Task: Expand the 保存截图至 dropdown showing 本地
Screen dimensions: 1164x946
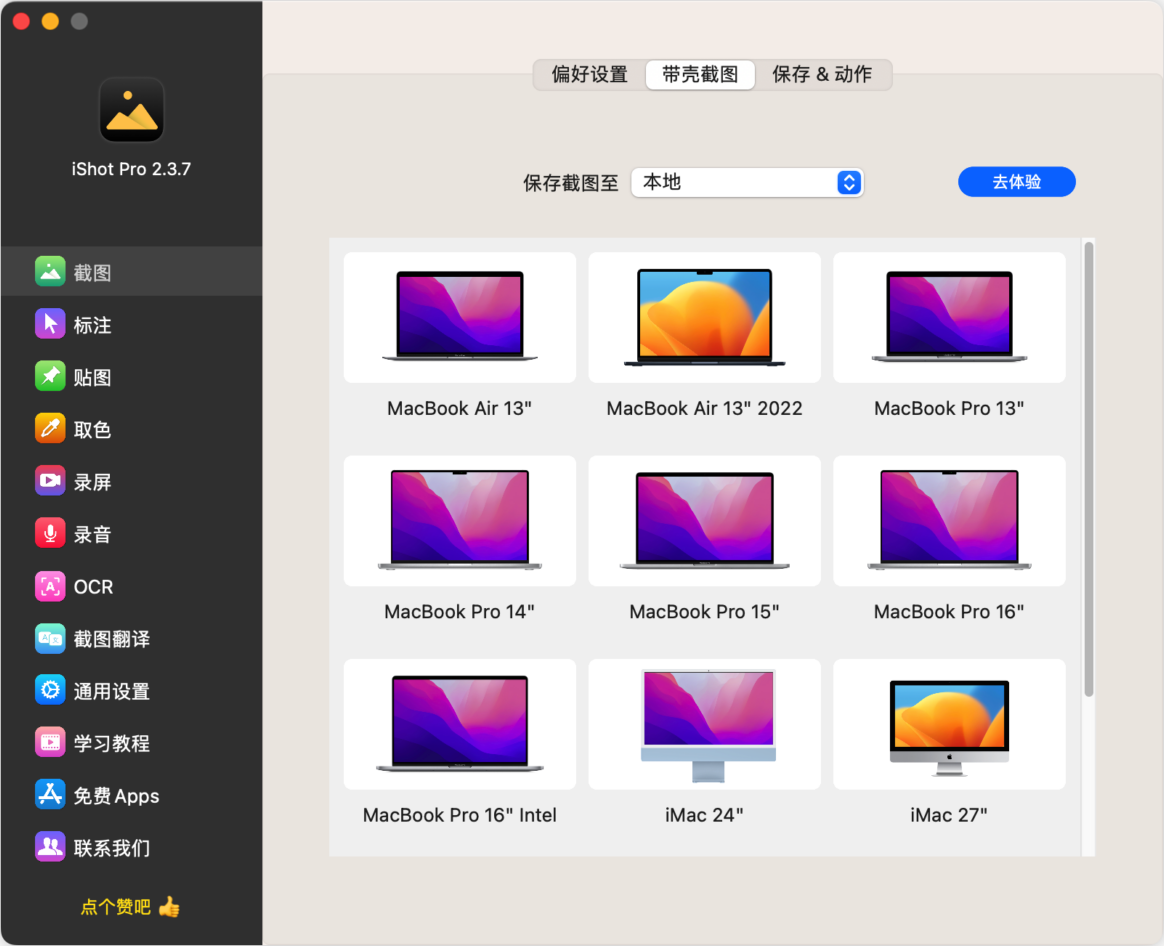Action: (747, 182)
